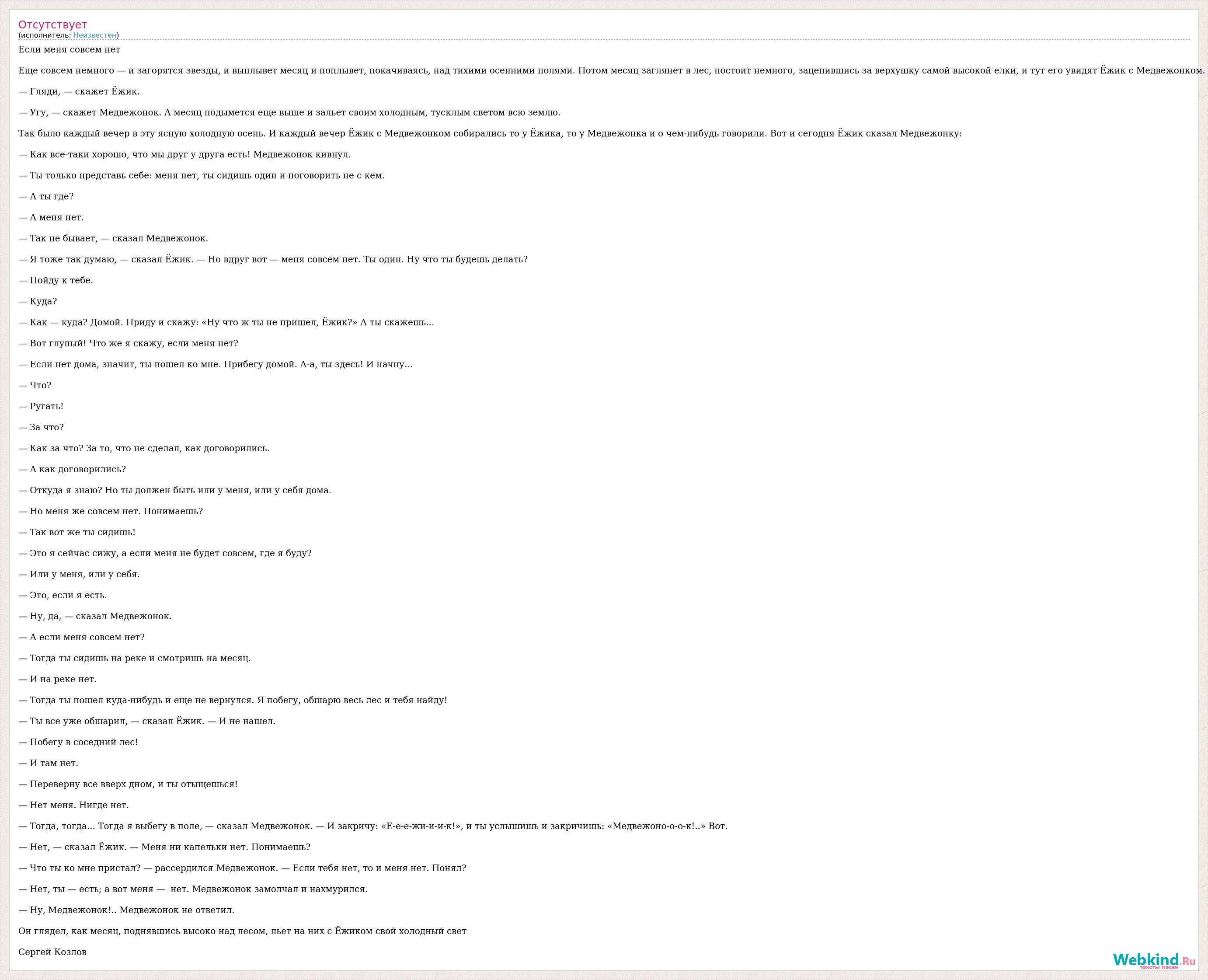Image resolution: width=1208 pixels, height=980 pixels.
Task: Click the line '— А ты где?'
Action: pyautogui.click(x=46, y=196)
